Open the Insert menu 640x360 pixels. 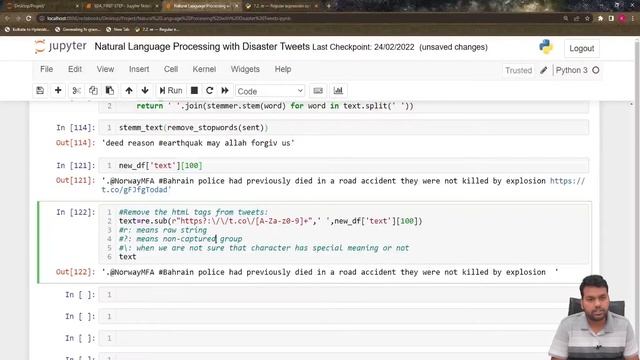pos(139,69)
